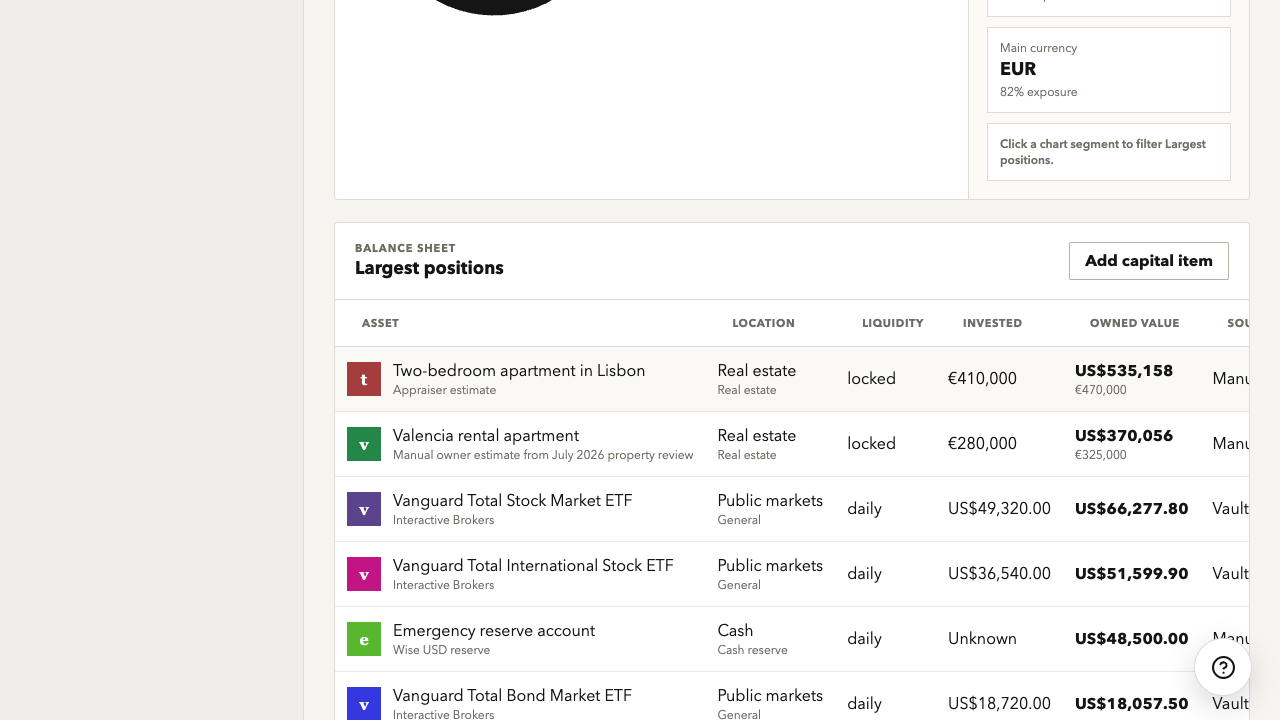
Task: Click the dark chart segment at top
Action: (494, 6)
